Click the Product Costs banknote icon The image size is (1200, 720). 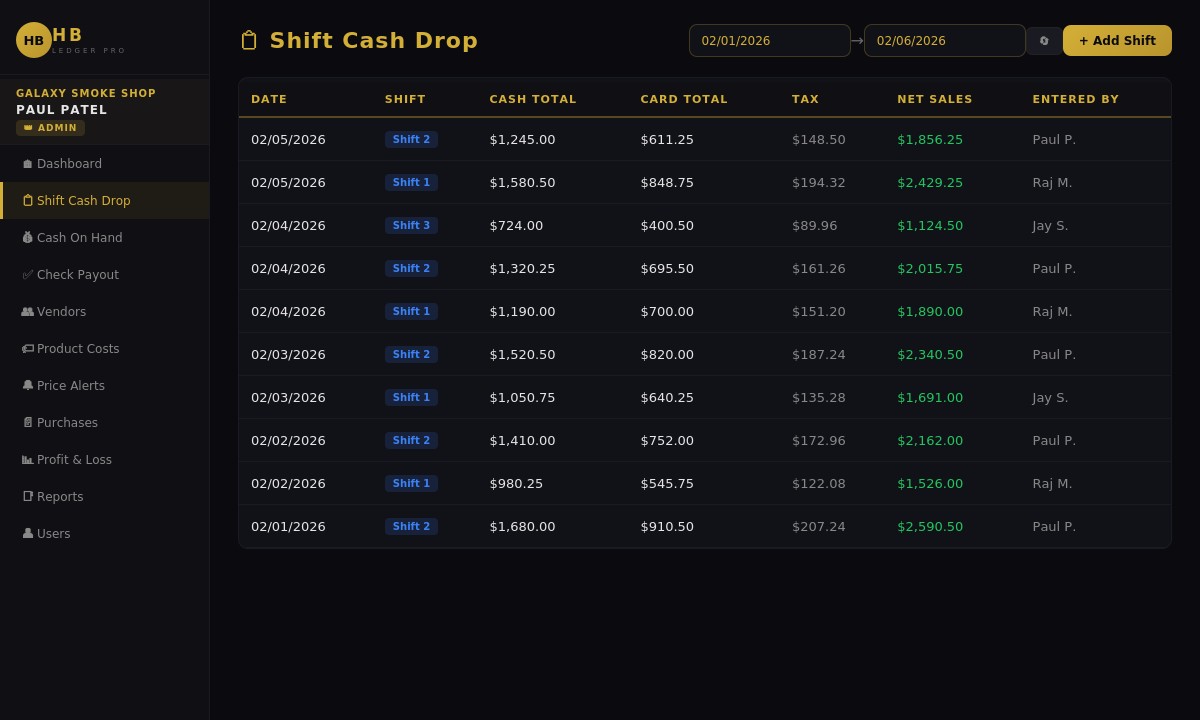tap(28, 349)
